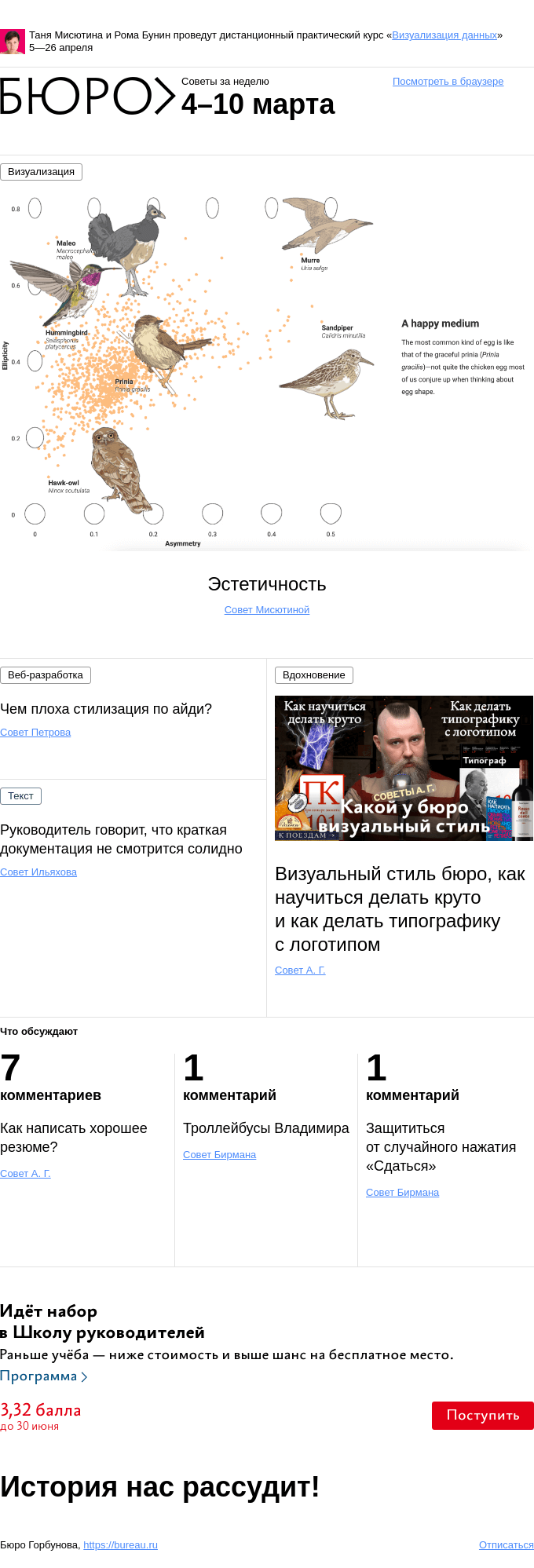This screenshot has width=534, height=1568.
Task: Open Совет А. Г. link under резюме
Action: pyautogui.click(x=25, y=1174)
